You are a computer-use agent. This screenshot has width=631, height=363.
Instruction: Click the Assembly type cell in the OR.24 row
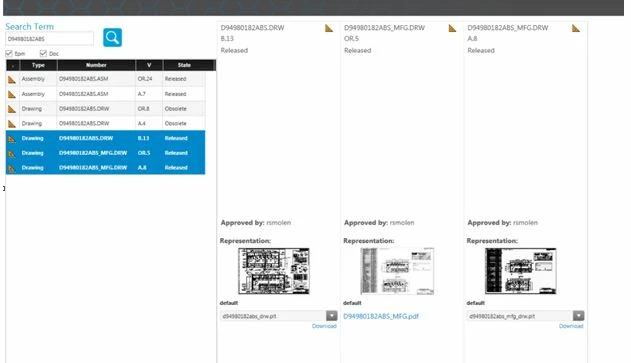(x=33, y=79)
